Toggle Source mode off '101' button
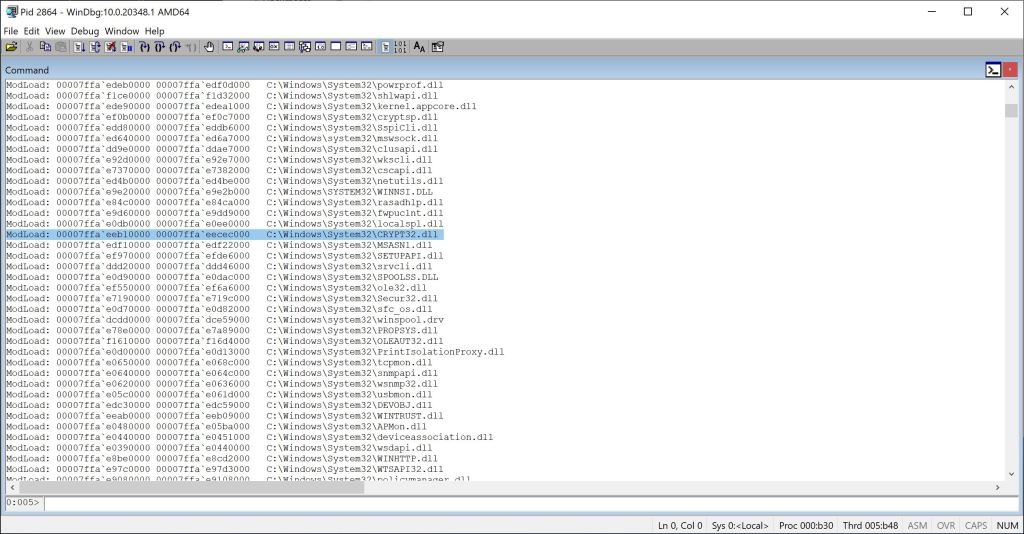 click(x=401, y=47)
